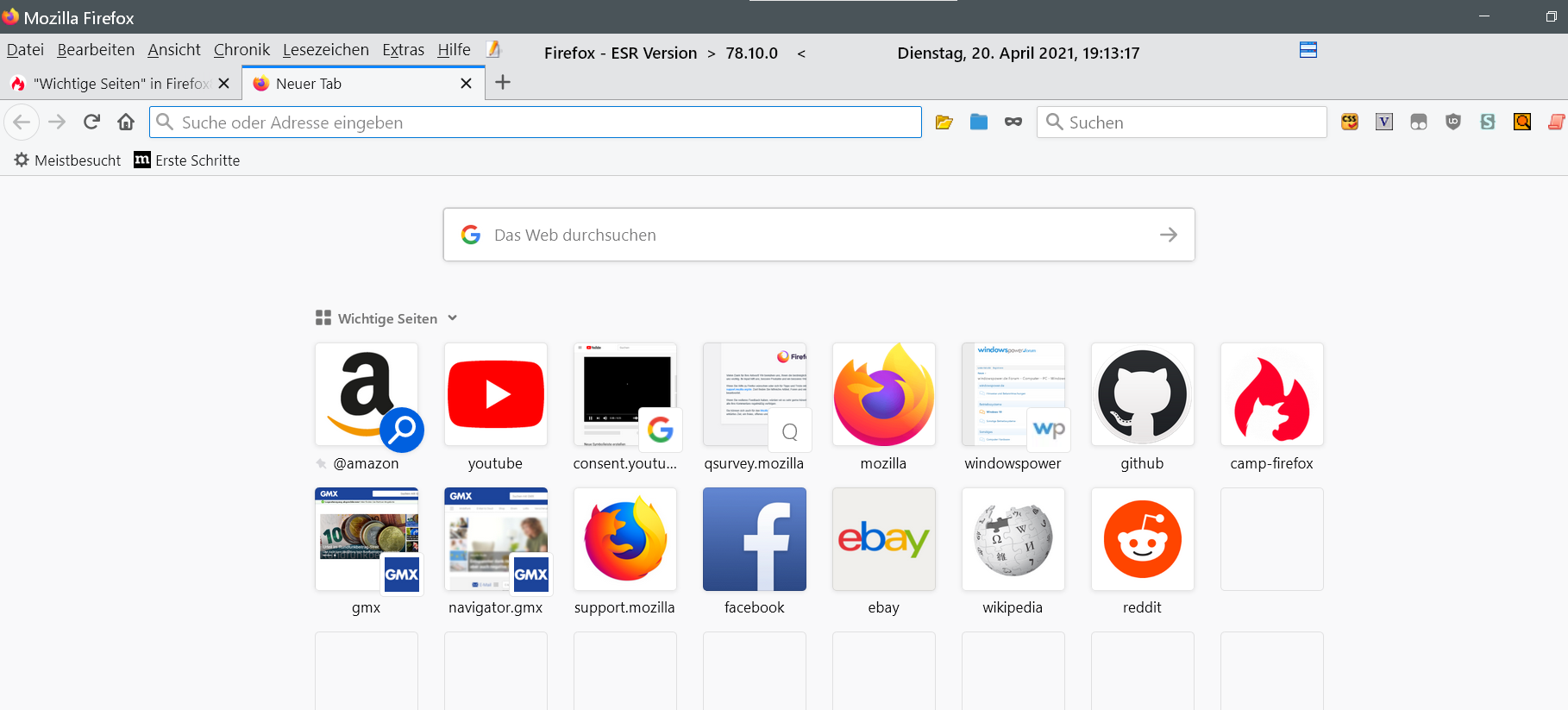The width and height of the screenshot is (1568, 710).
Task: Close the "Wichtige Seiten" tab
Action: (x=224, y=84)
